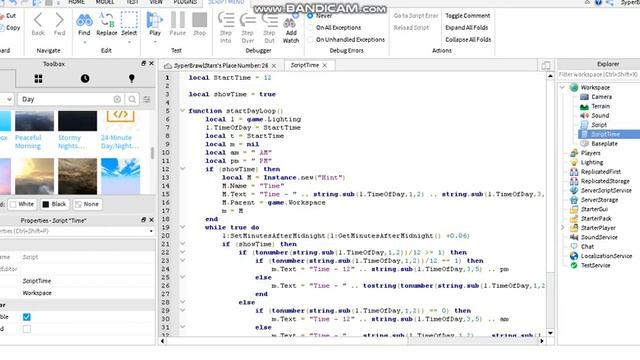640x360 pixels.
Task: Click the Step Into debugger icon
Action: point(226,20)
